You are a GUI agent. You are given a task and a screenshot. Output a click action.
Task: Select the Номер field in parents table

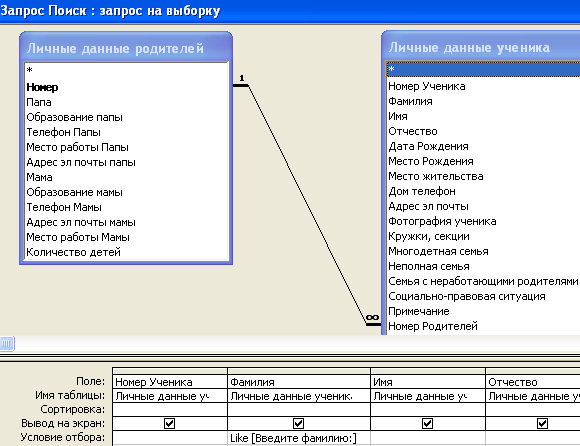(42, 88)
